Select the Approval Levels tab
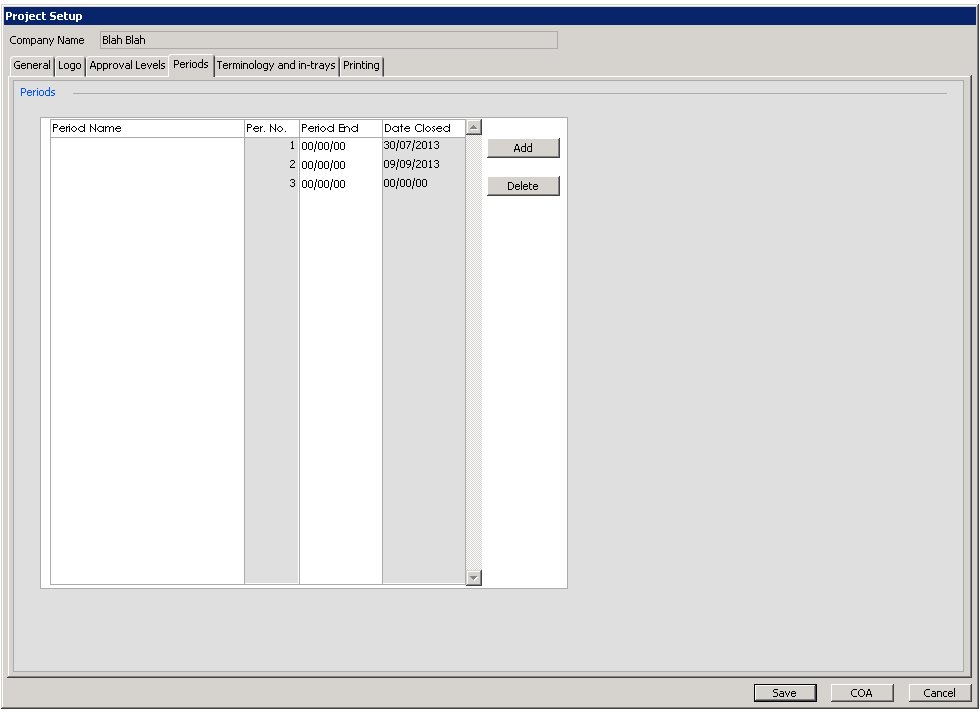Image resolution: width=980 pixels, height=712 pixels. coord(126,65)
